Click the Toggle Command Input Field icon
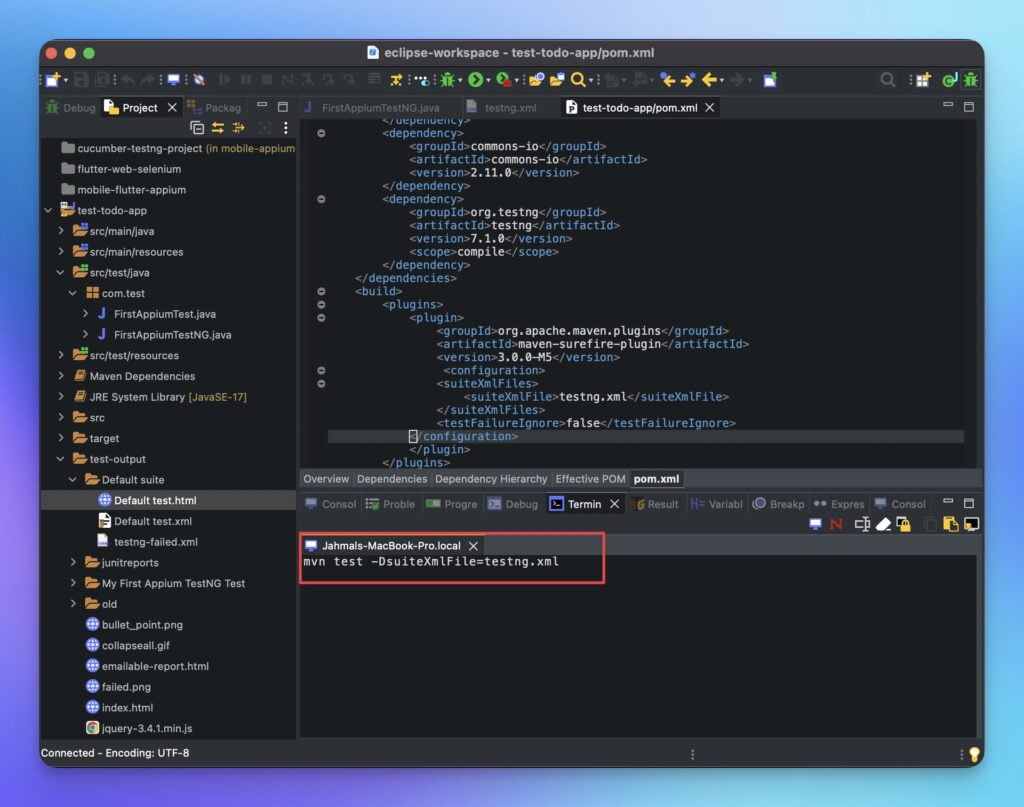The height and width of the screenshot is (807, 1024). [x=862, y=524]
